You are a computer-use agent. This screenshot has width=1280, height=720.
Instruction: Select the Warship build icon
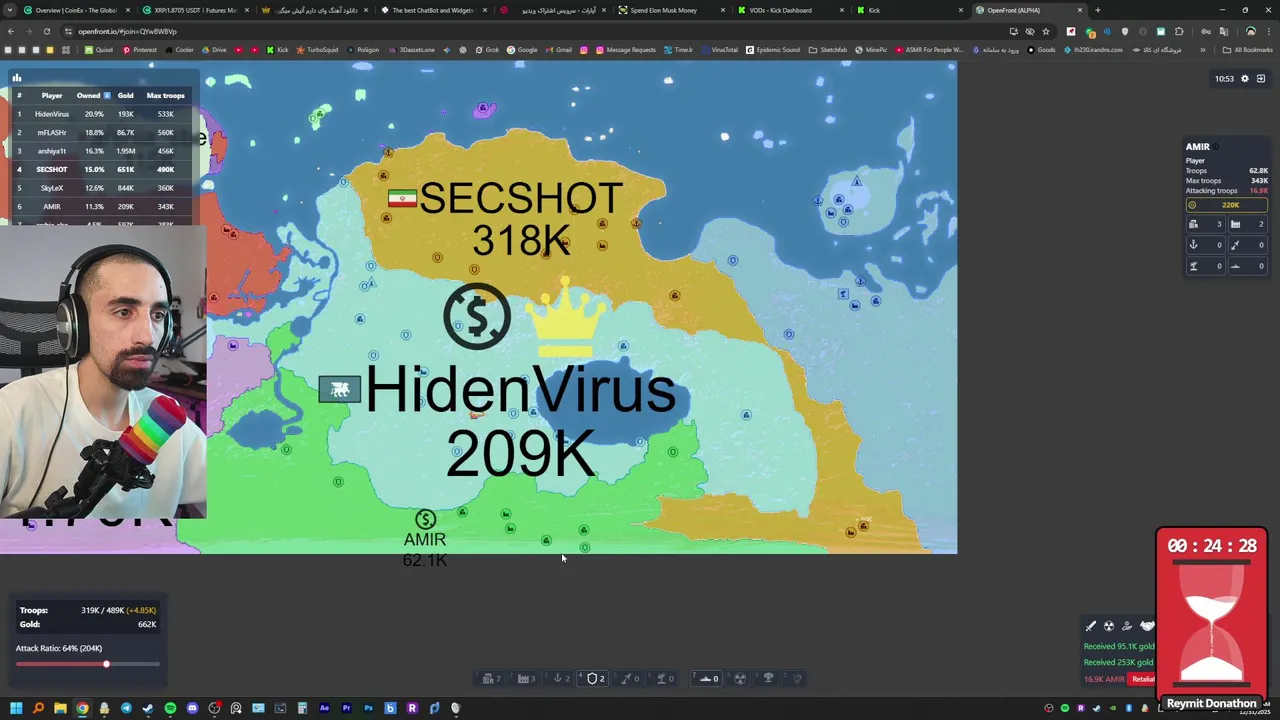[705, 678]
